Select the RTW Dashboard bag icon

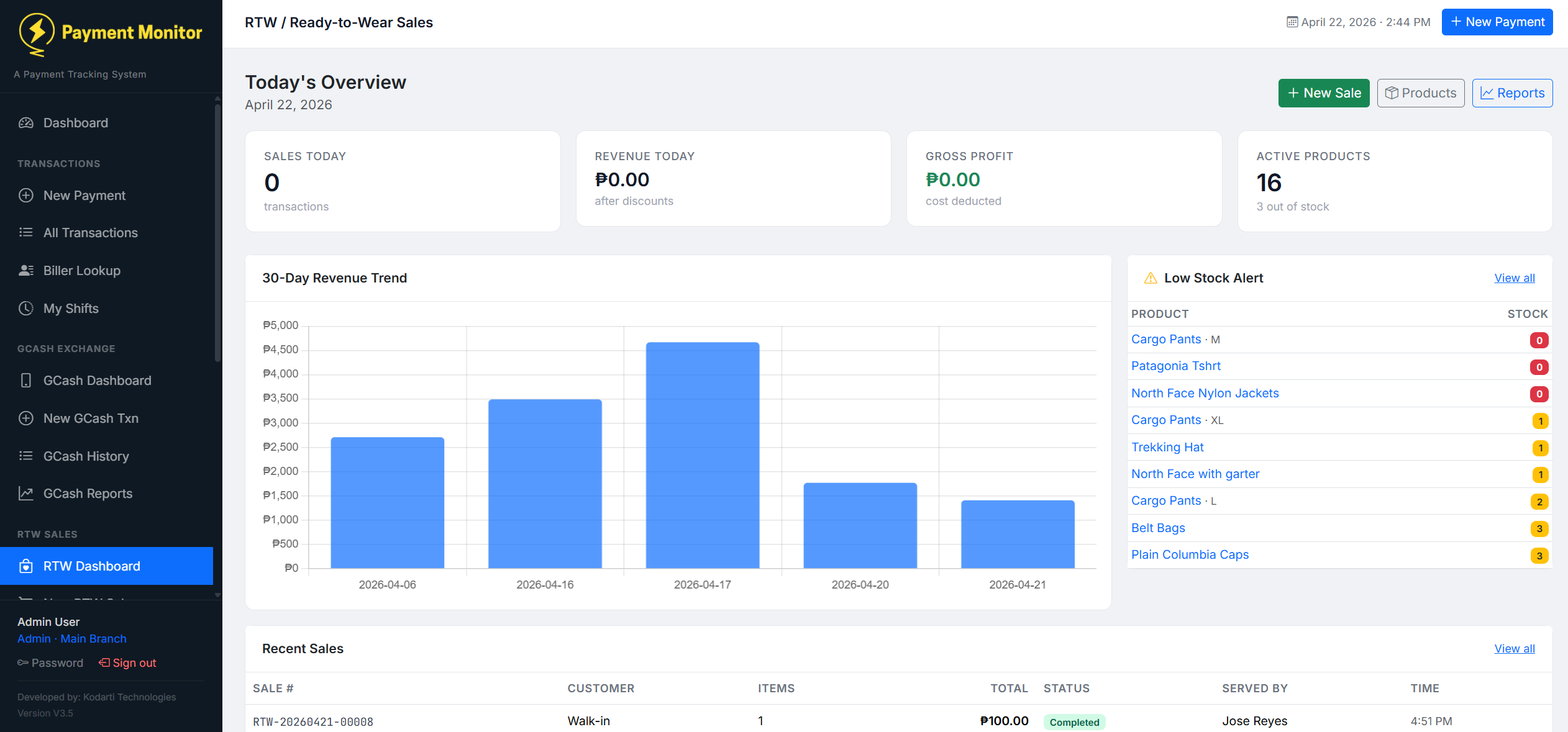25,566
